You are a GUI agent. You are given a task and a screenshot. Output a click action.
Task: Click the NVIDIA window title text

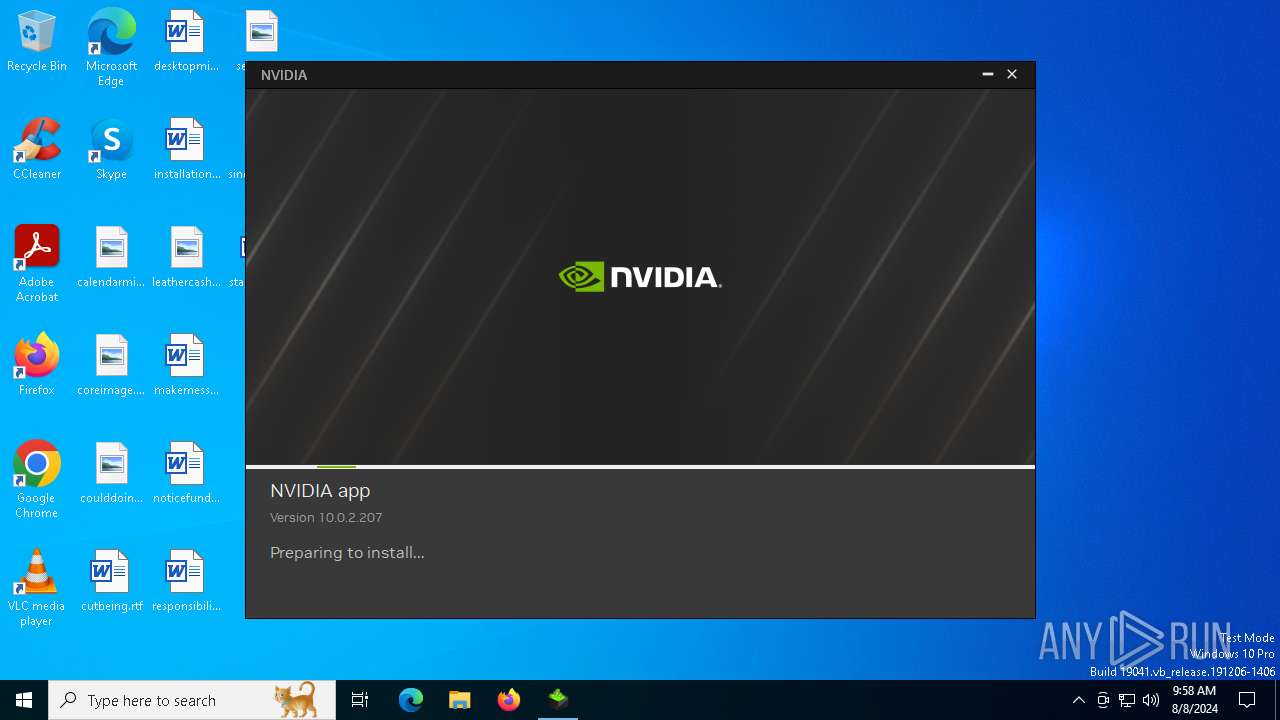click(284, 75)
